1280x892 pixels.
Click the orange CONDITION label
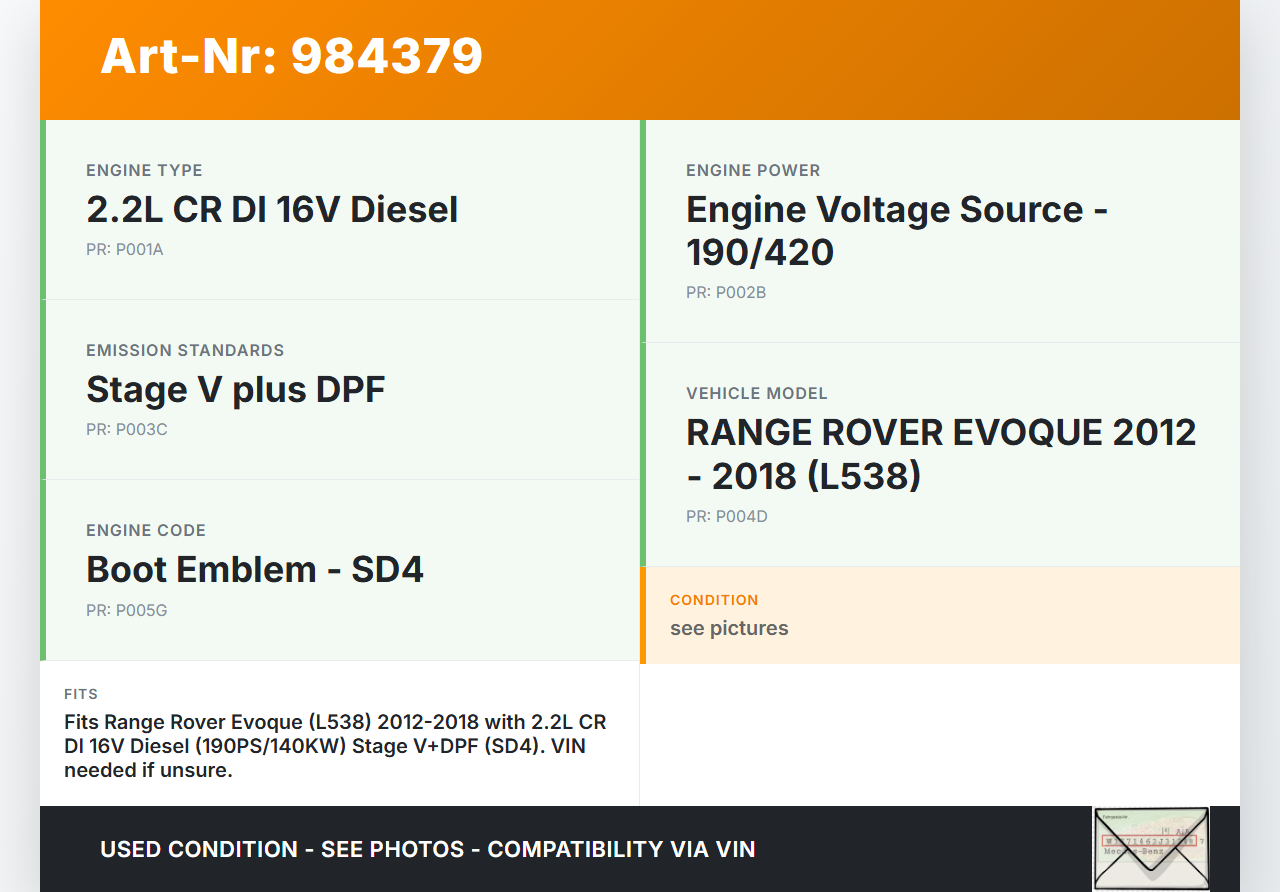pyautogui.click(x=714, y=600)
